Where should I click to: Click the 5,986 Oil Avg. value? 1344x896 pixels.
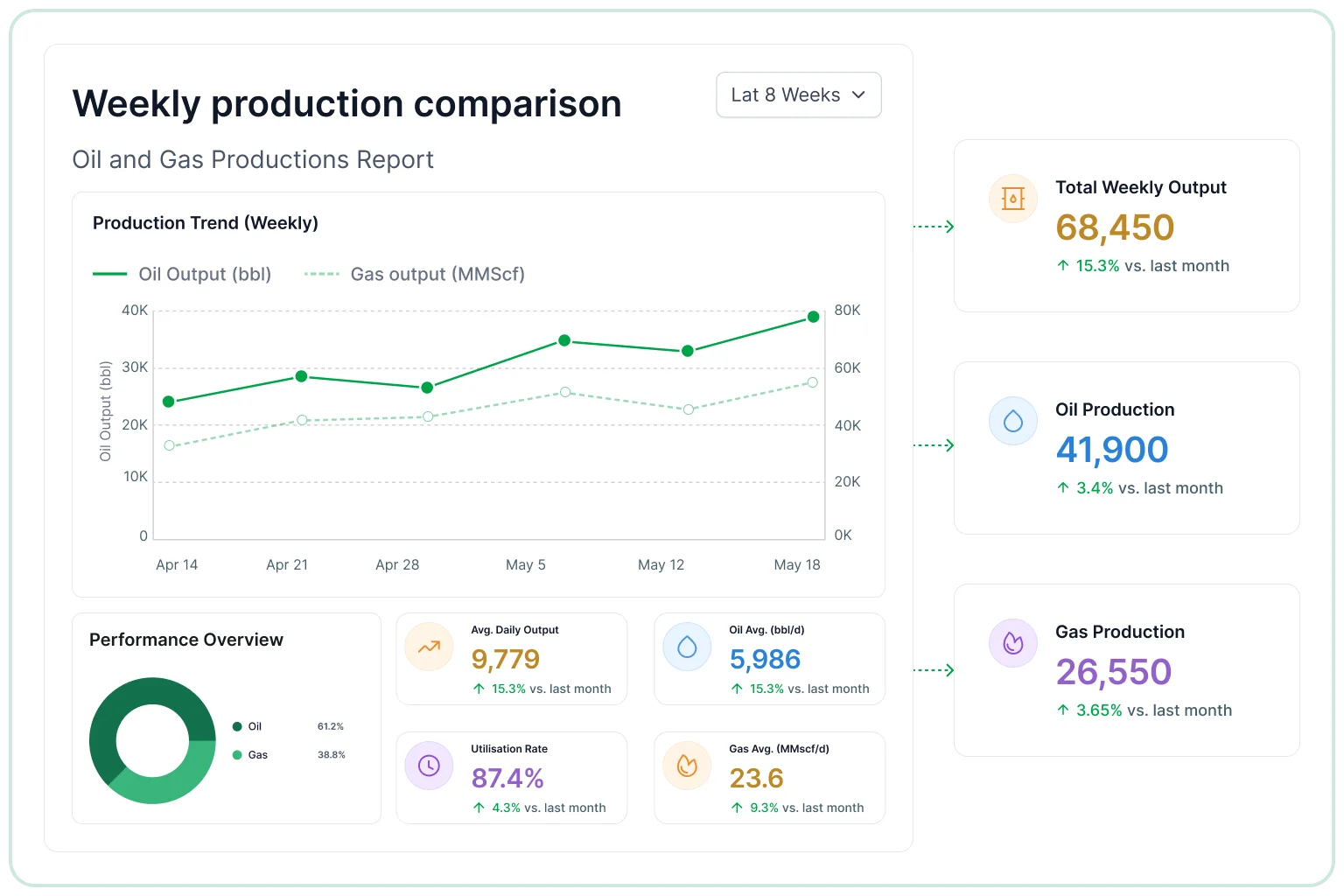tap(765, 659)
